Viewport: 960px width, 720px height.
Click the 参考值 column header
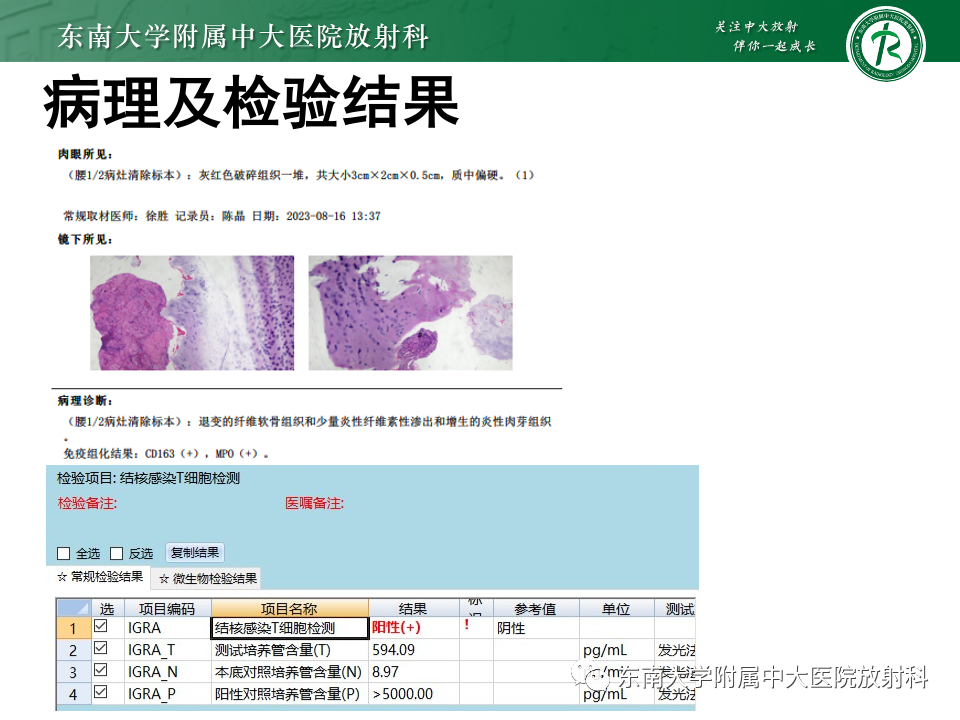coord(536,609)
